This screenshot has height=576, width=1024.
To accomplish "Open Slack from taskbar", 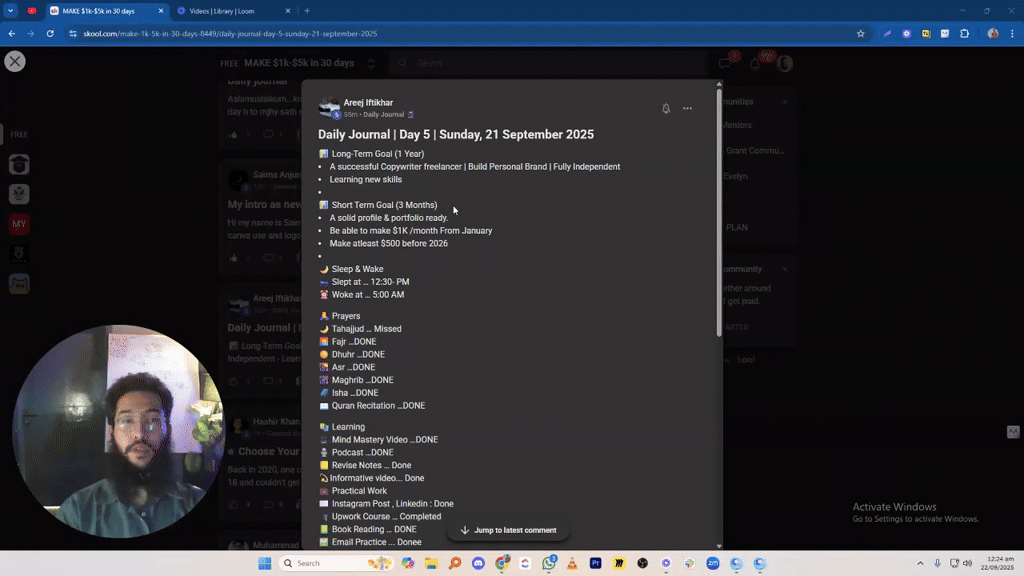I will click(x=690, y=563).
